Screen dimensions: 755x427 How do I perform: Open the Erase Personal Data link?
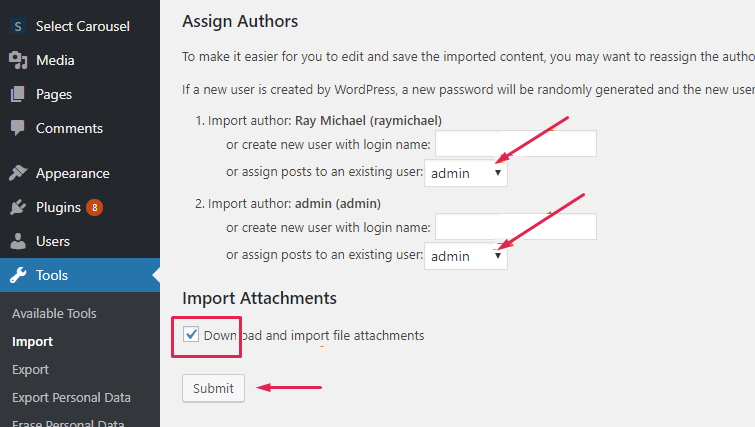(68, 423)
